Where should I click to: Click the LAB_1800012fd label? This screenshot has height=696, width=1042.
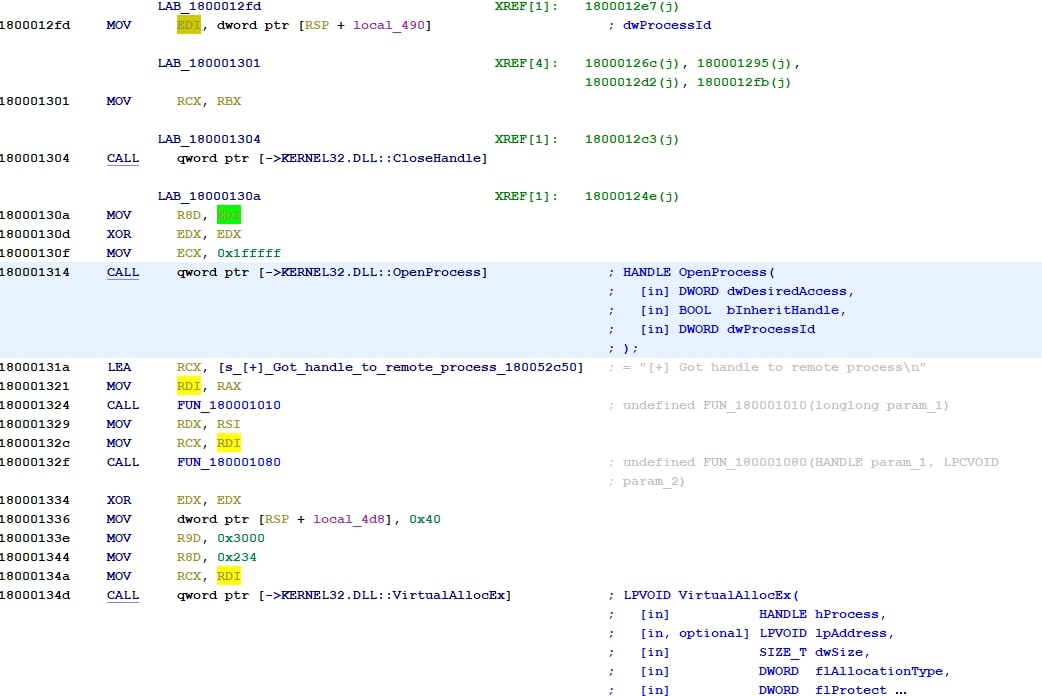click(x=208, y=6)
